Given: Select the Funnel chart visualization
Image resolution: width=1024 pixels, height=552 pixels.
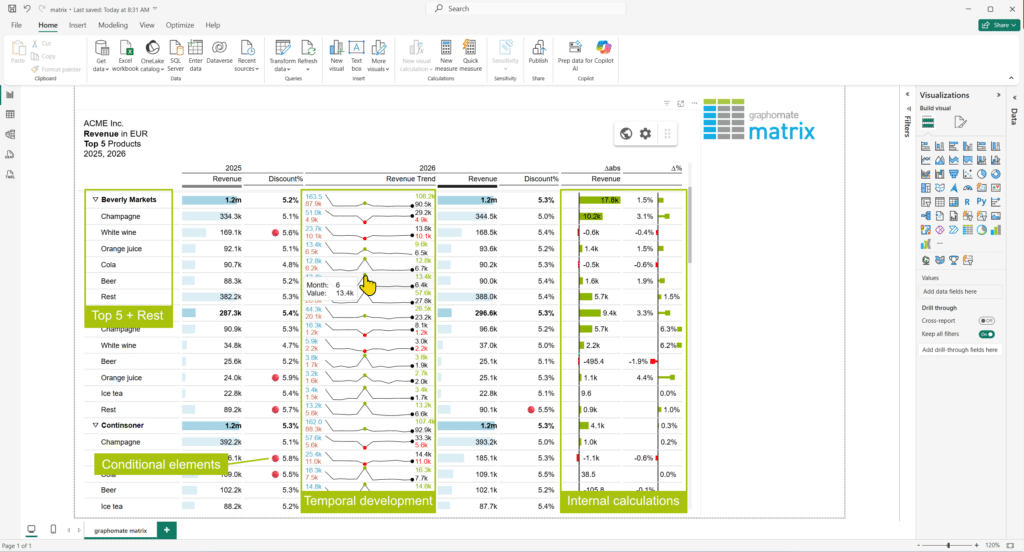Looking at the screenshot, I should (953, 174).
